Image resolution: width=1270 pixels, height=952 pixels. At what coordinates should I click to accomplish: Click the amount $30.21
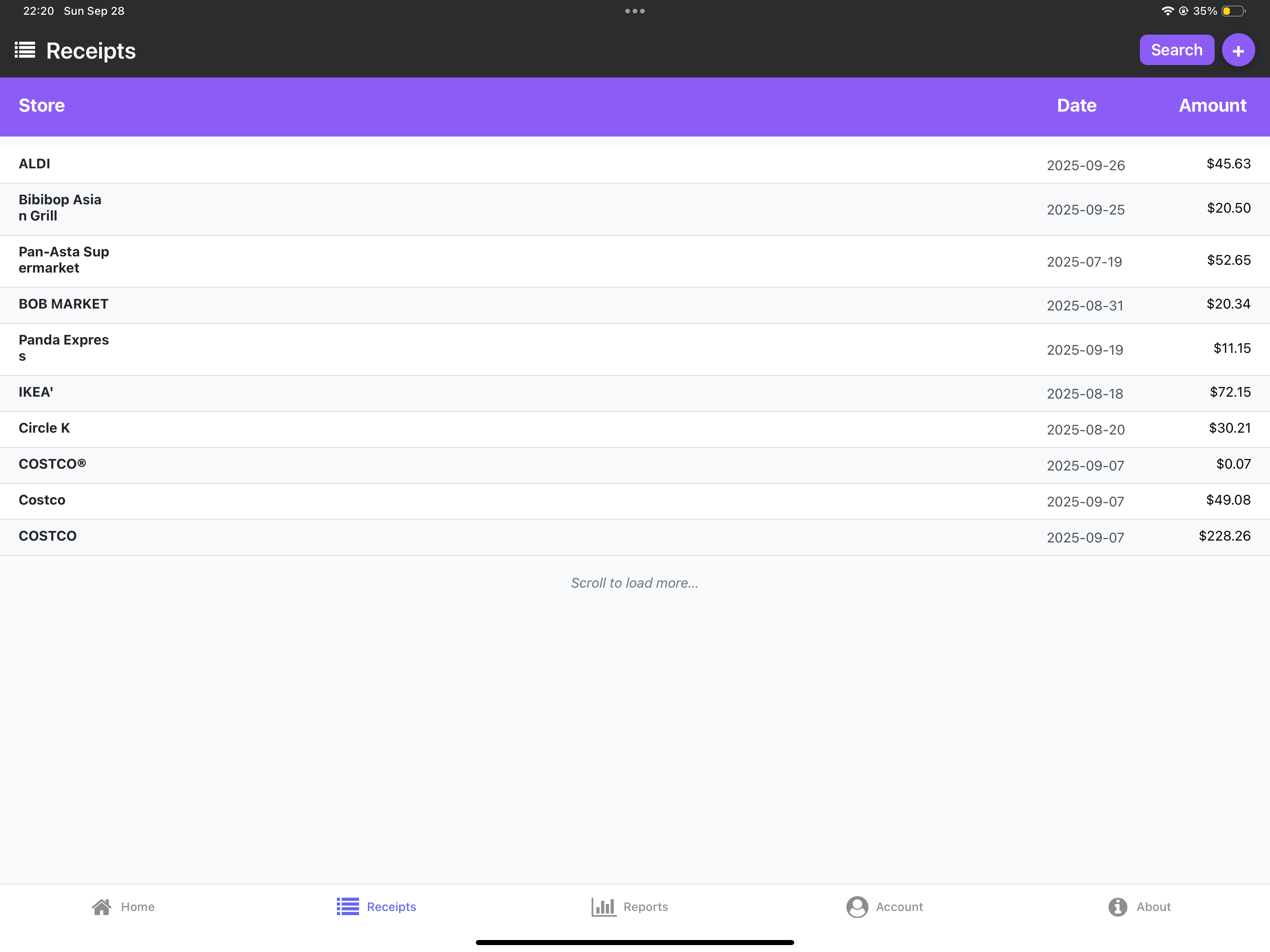pyautogui.click(x=1229, y=428)
